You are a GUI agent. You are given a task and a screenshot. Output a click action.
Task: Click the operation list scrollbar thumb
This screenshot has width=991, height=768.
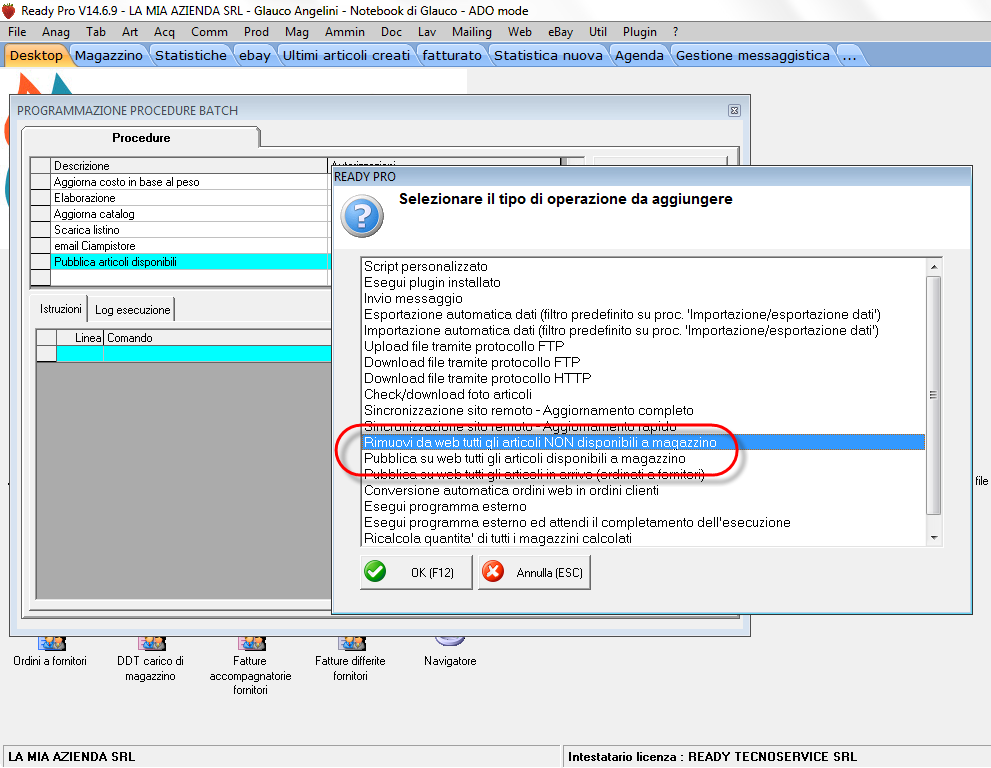(x=933, y=395)
